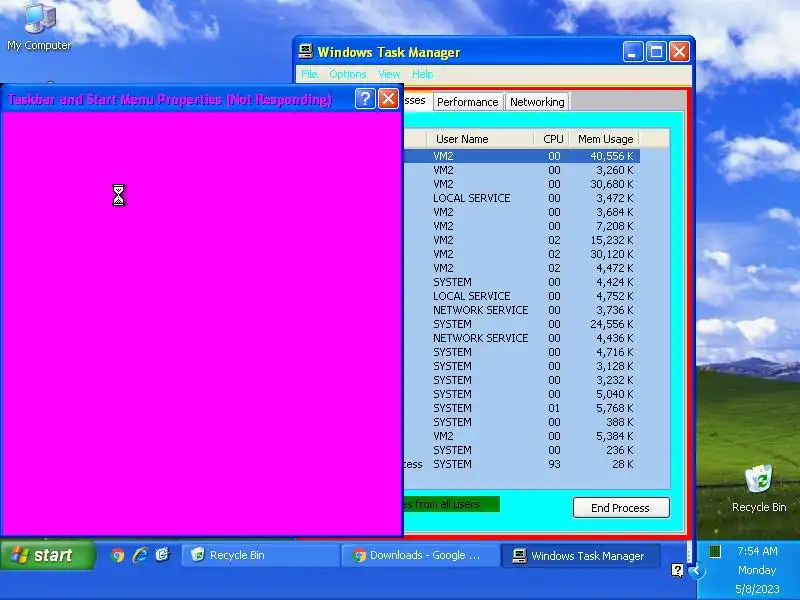This screenshot has height=600, width=800.
Task: Click the green CPU usage tray icon
Action: coord(715,551)
